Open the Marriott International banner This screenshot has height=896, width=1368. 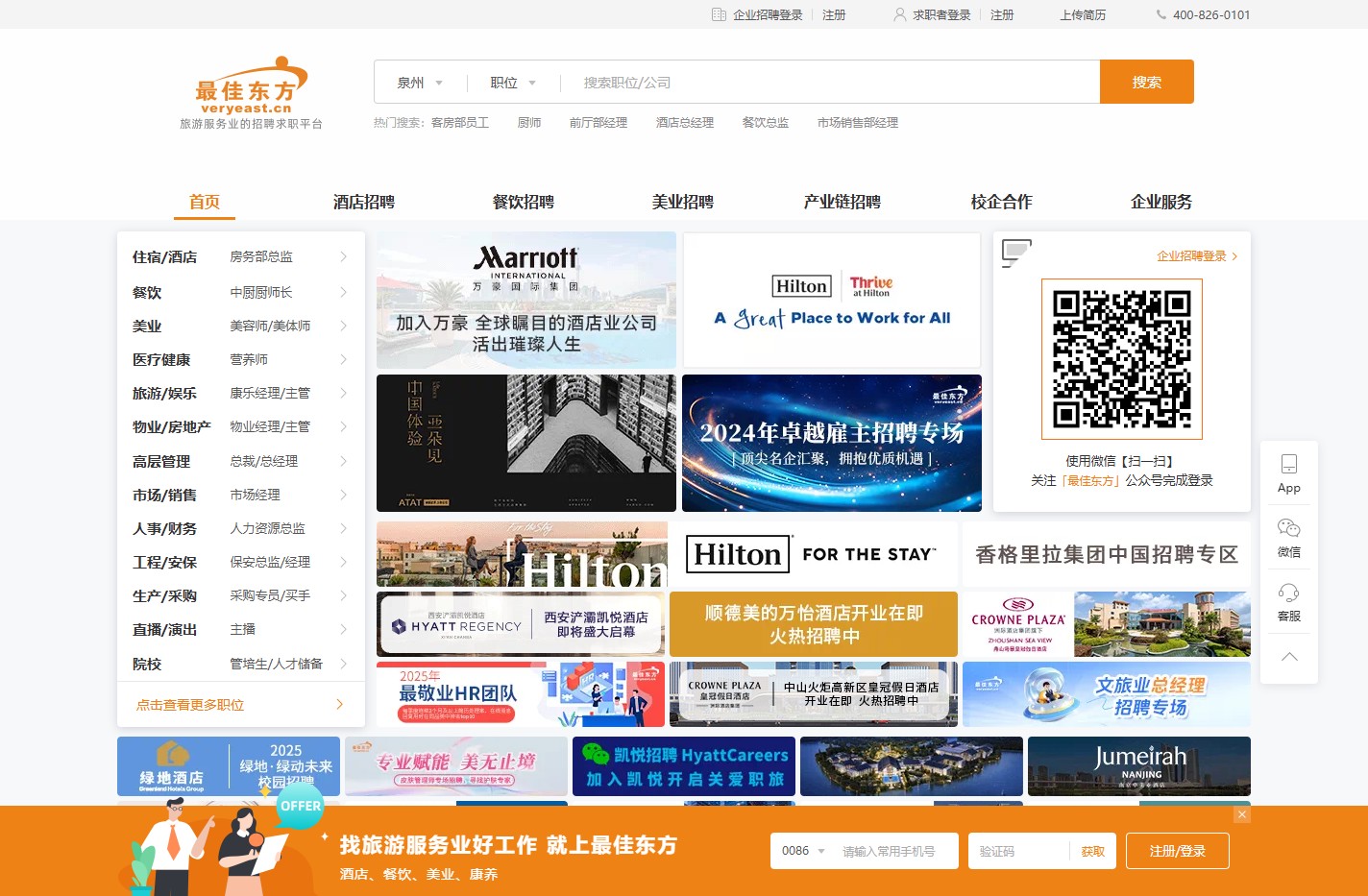[526, 301]
